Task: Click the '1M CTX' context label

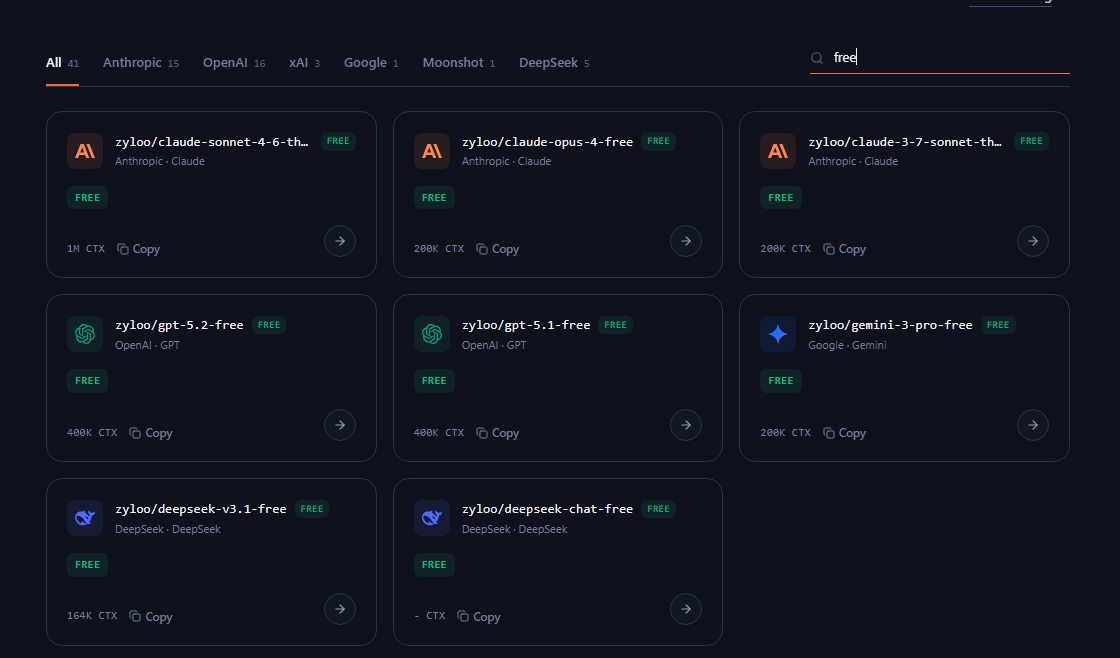Action: click(86, 249)
